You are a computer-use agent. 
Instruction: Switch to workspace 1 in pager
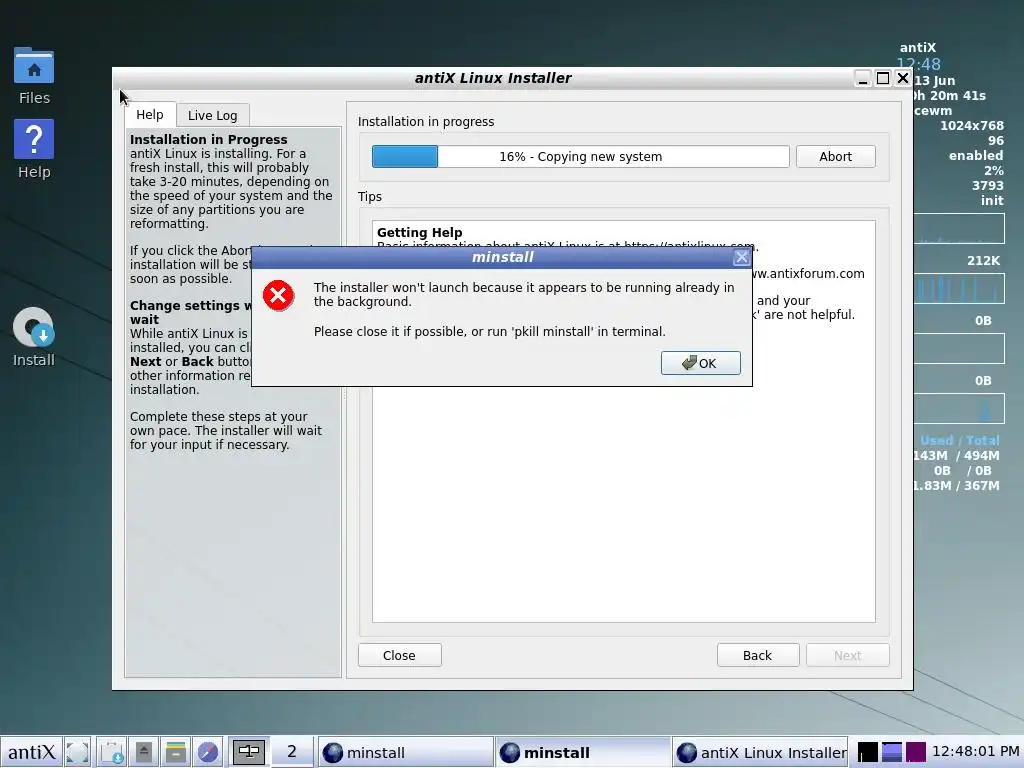[x=249, y=752]
